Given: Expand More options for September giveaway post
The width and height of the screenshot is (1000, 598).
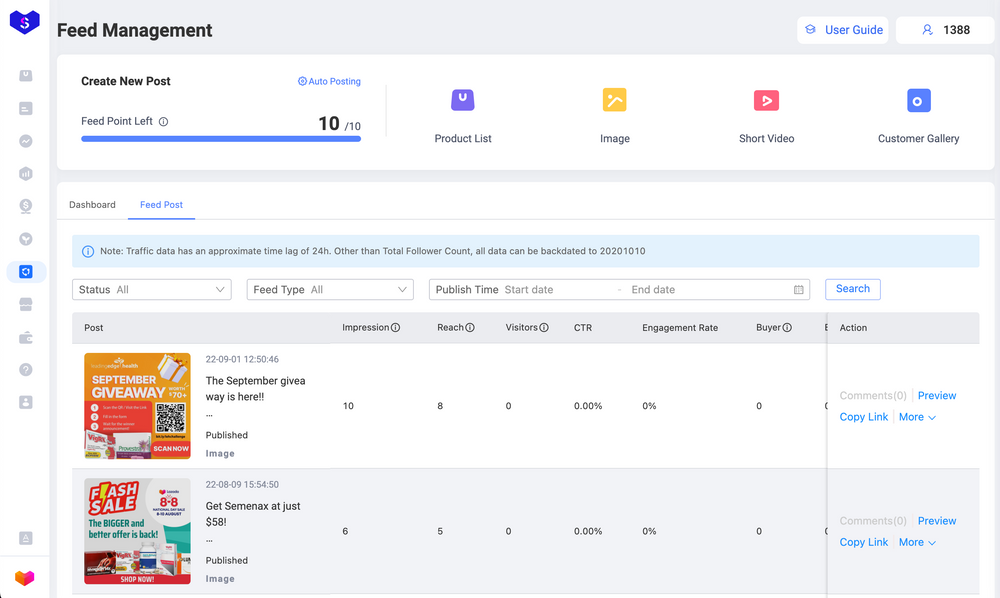Looking at the screenshot, I should tap(917, 417).
